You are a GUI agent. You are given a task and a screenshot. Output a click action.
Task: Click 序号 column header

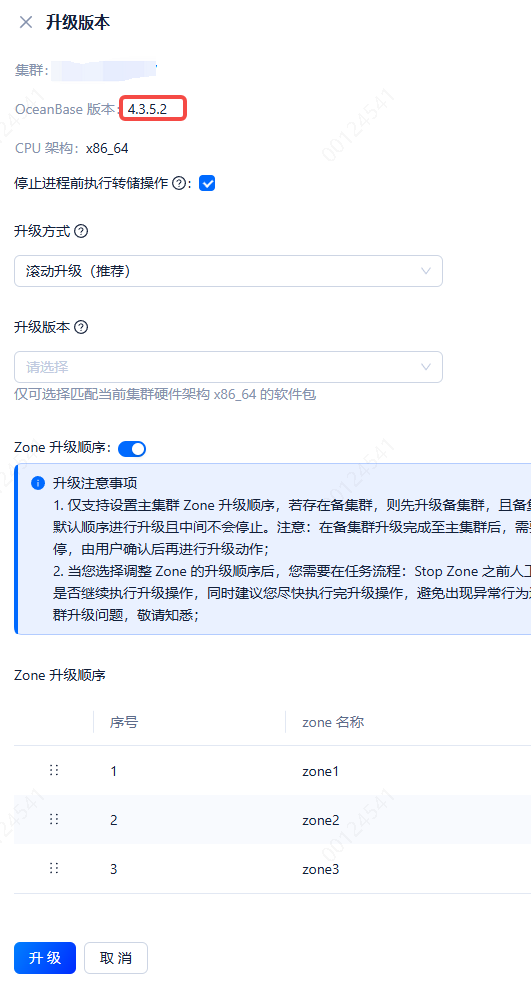tap(124, 722)
